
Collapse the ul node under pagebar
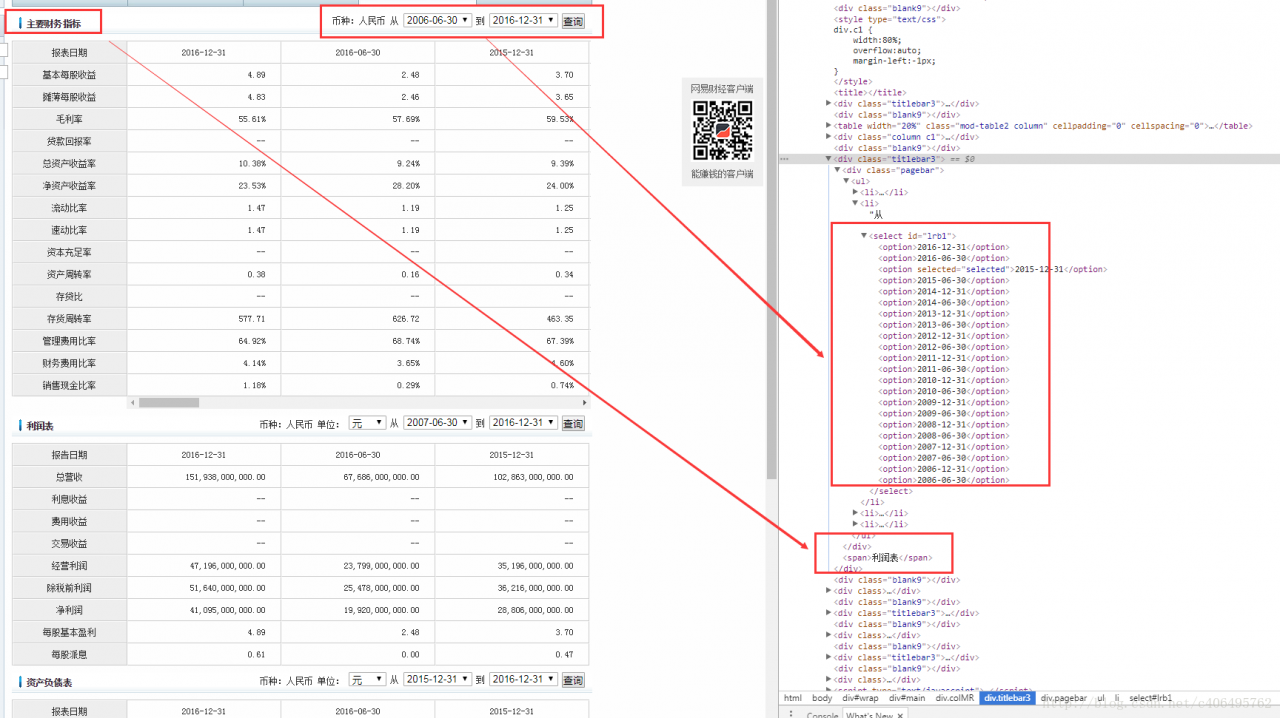(846, 181)
